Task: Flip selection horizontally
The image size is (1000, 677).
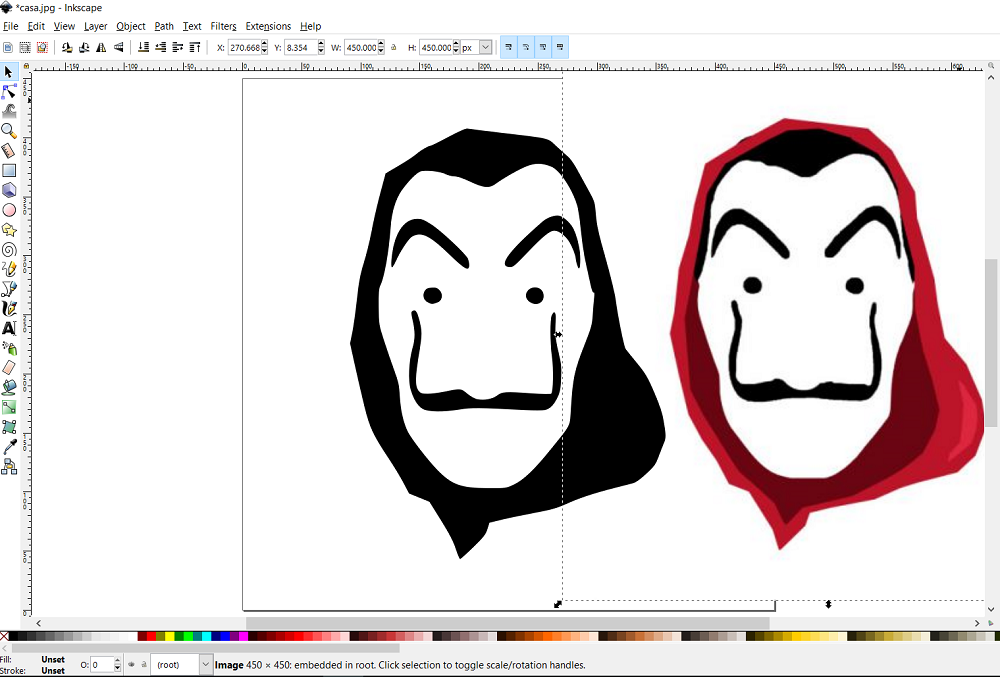Action: [x=101, y=47]
